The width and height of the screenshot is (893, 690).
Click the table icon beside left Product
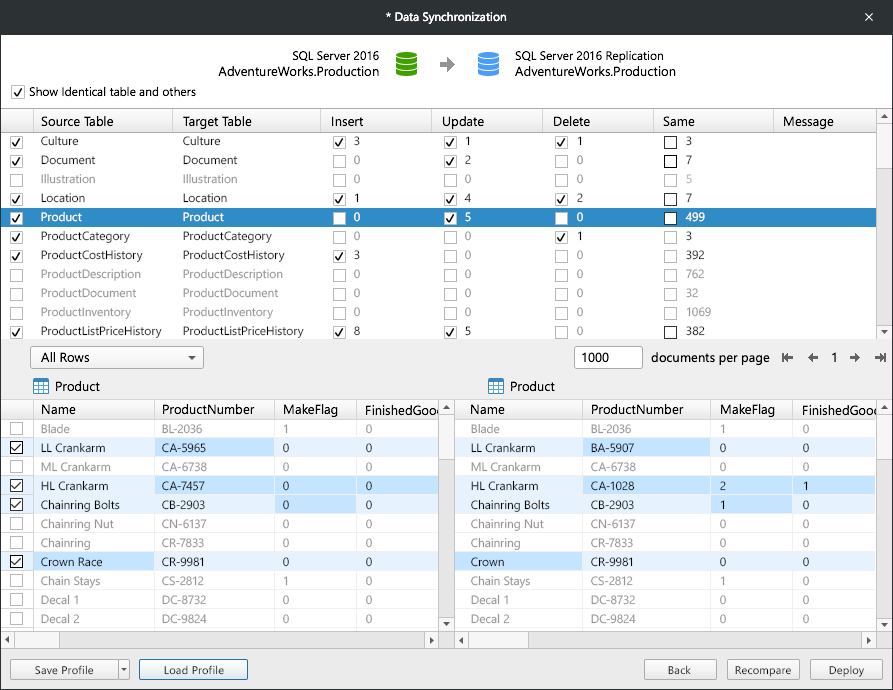pos(41,387)
